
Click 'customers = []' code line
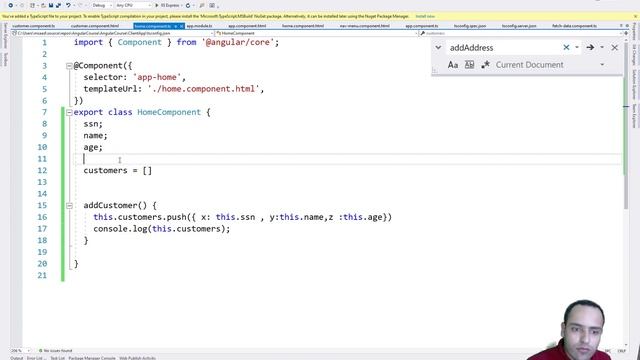click(x=118, y=171)
